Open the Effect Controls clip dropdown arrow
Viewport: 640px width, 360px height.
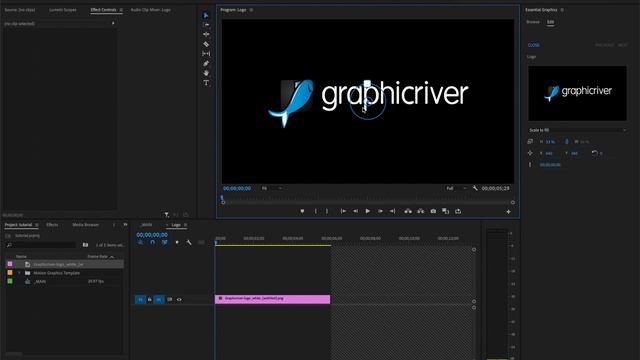point(113,23)
